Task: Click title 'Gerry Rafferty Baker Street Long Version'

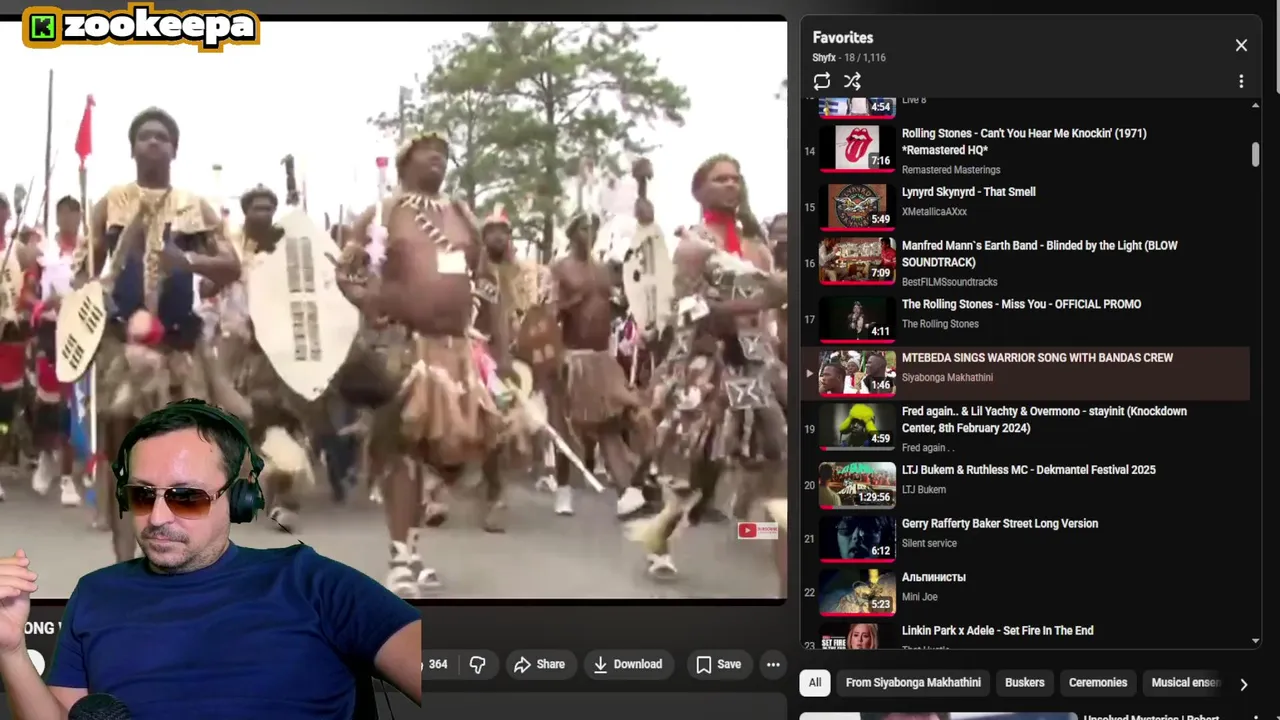Action: (999, 523)
